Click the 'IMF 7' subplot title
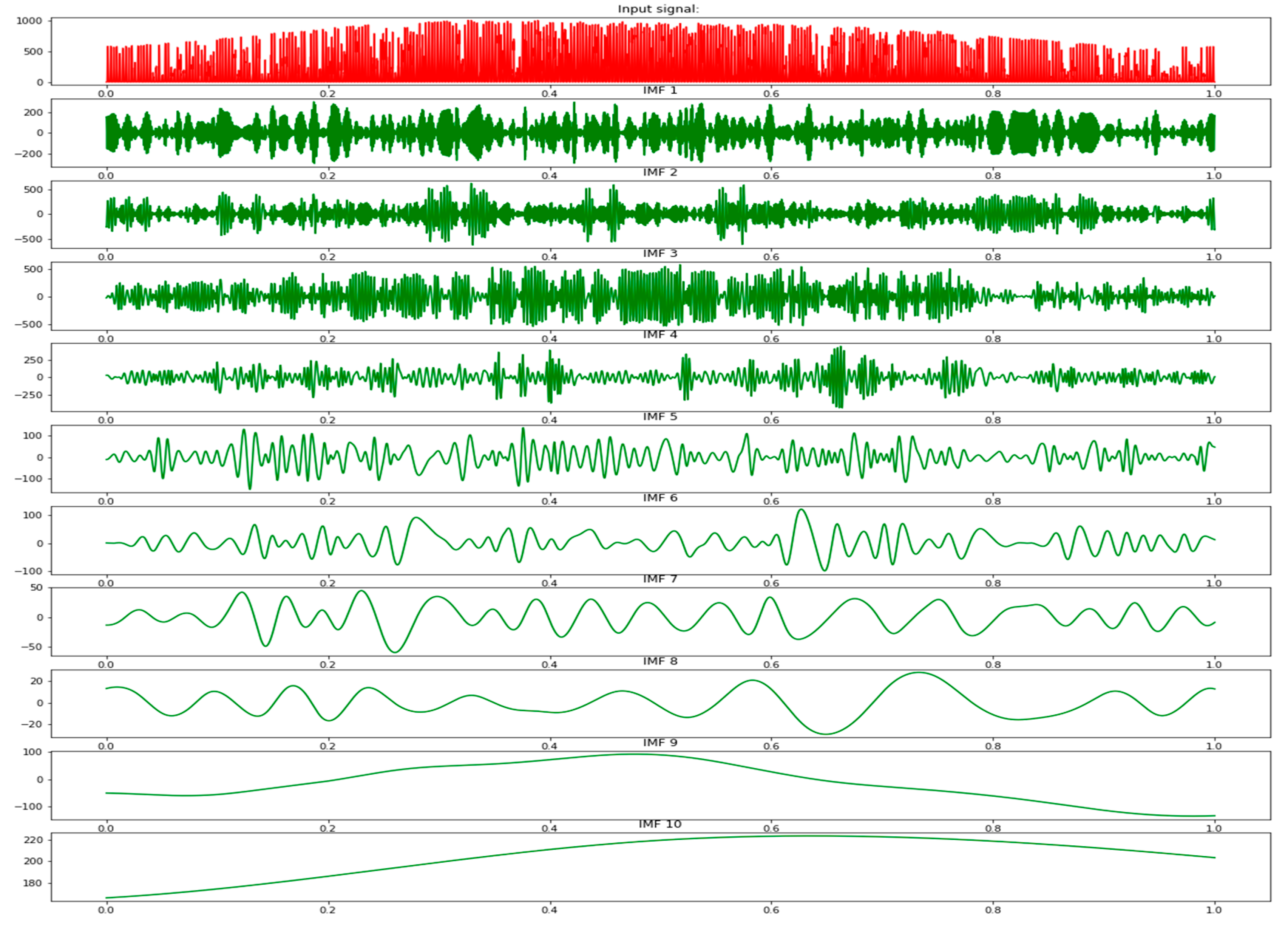The image size is (1288, 930). coord(660,579)
